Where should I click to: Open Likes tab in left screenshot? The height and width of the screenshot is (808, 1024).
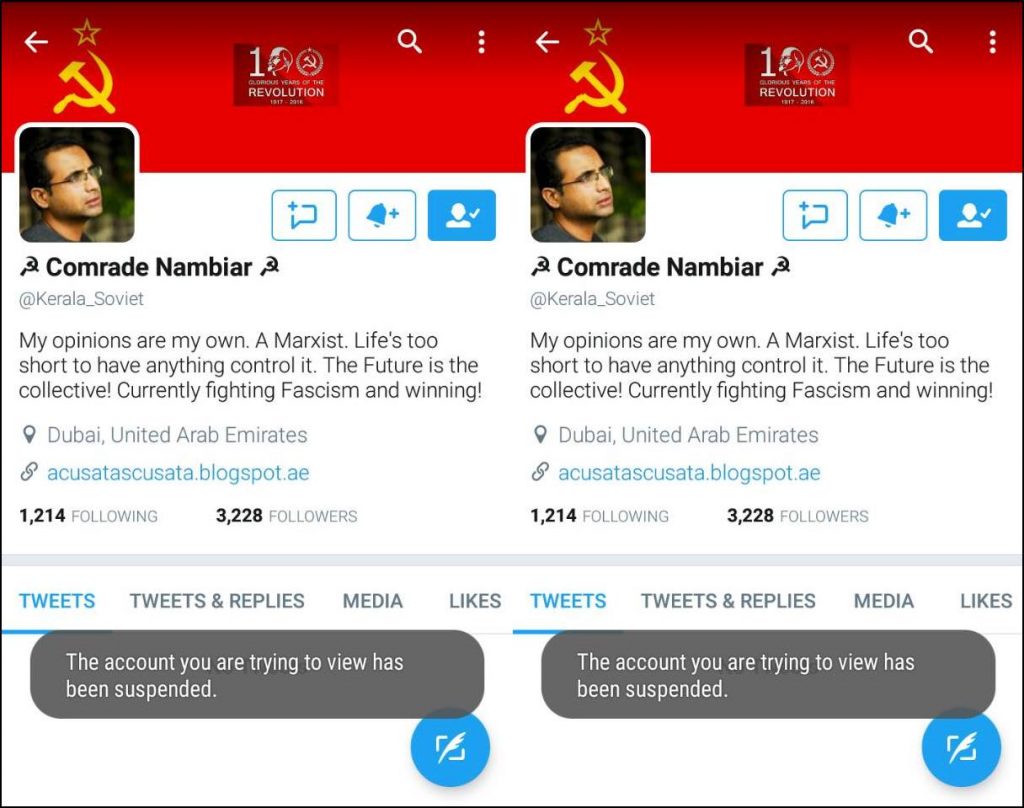click(475, 601)
